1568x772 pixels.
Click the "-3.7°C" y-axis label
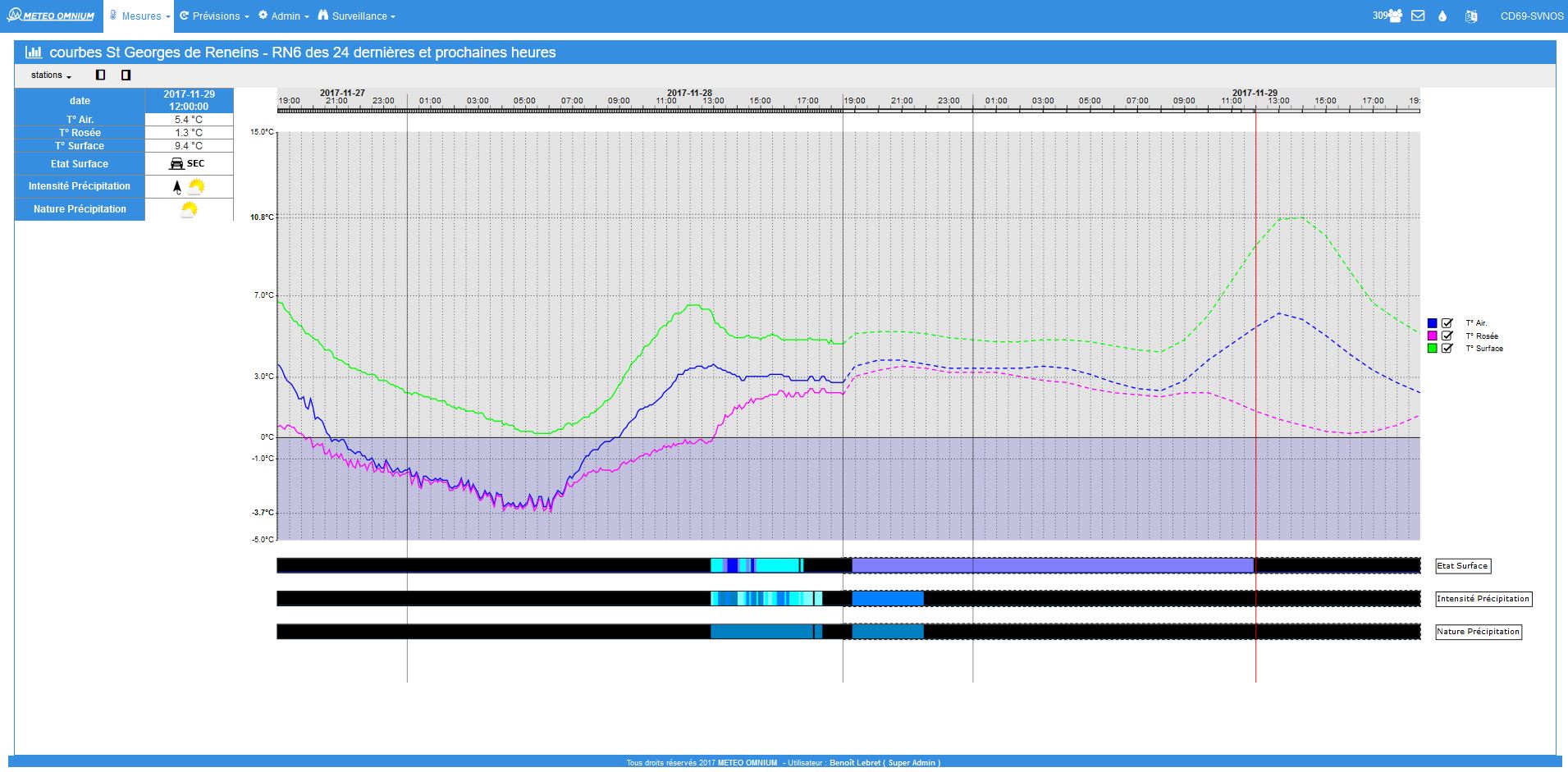(x=263, y=513)
